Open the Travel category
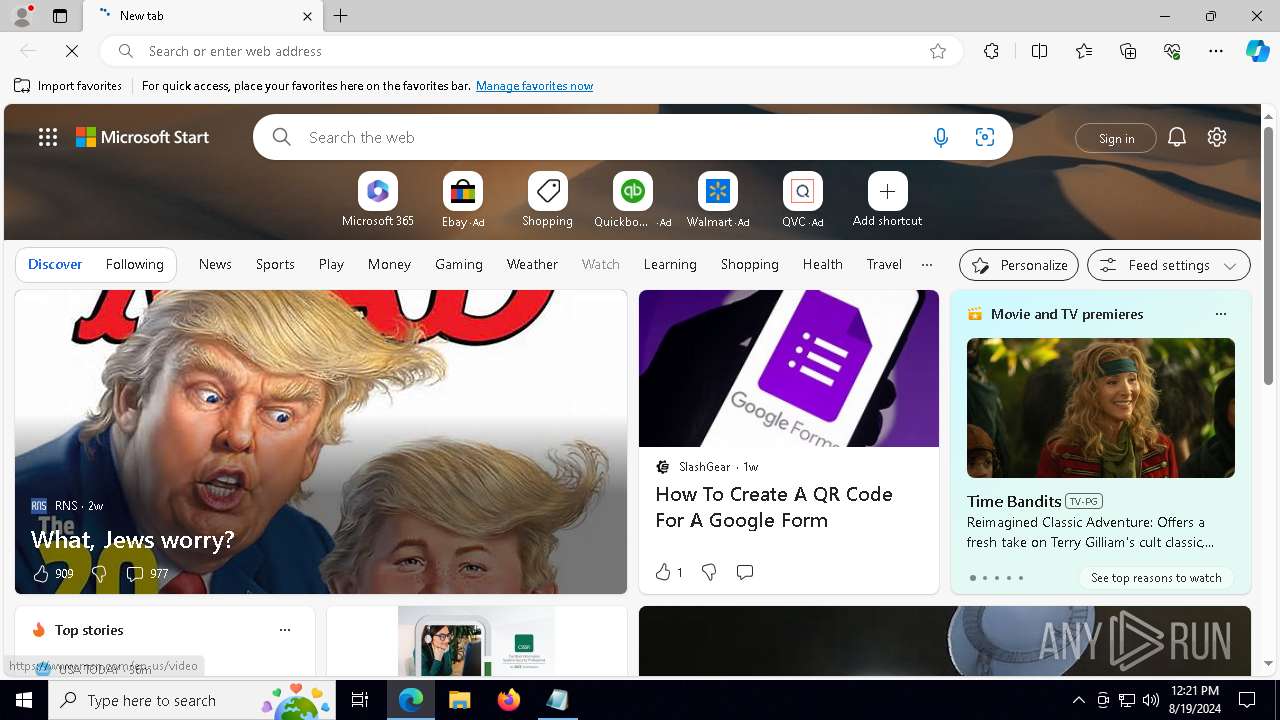Image resolution: width=1280 pixels, height=720 pixels. pyautogui.click(x=884, y=264)
